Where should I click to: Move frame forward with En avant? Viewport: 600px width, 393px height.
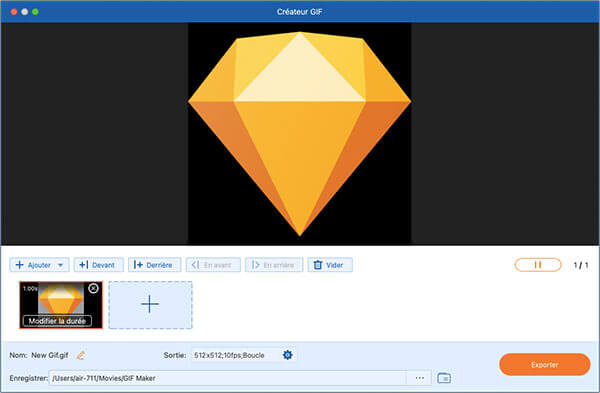click(213, 265)
